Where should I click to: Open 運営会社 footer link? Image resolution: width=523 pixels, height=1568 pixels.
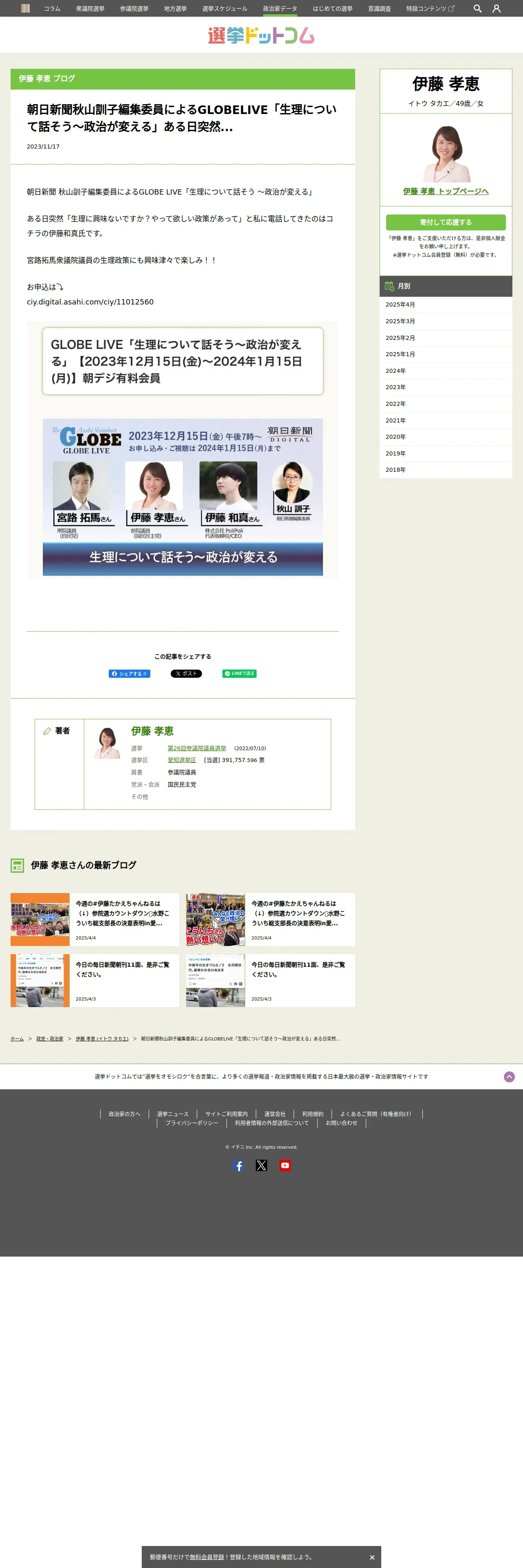point(275,1114)
